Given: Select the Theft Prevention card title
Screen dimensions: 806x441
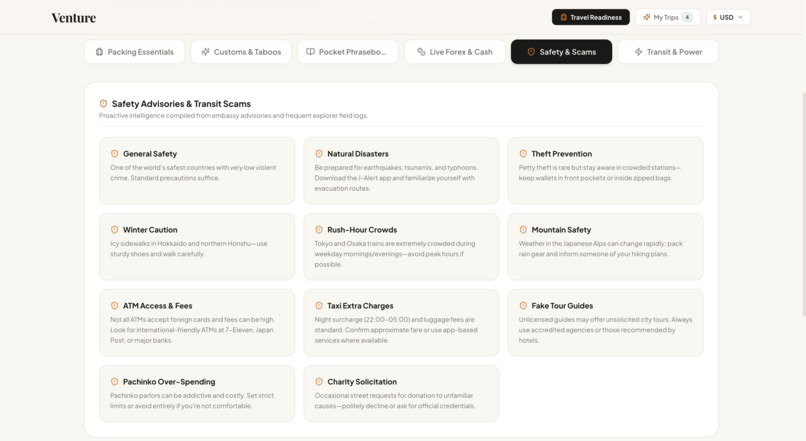Looking at the screenshot, I should (x=561, y=154).
